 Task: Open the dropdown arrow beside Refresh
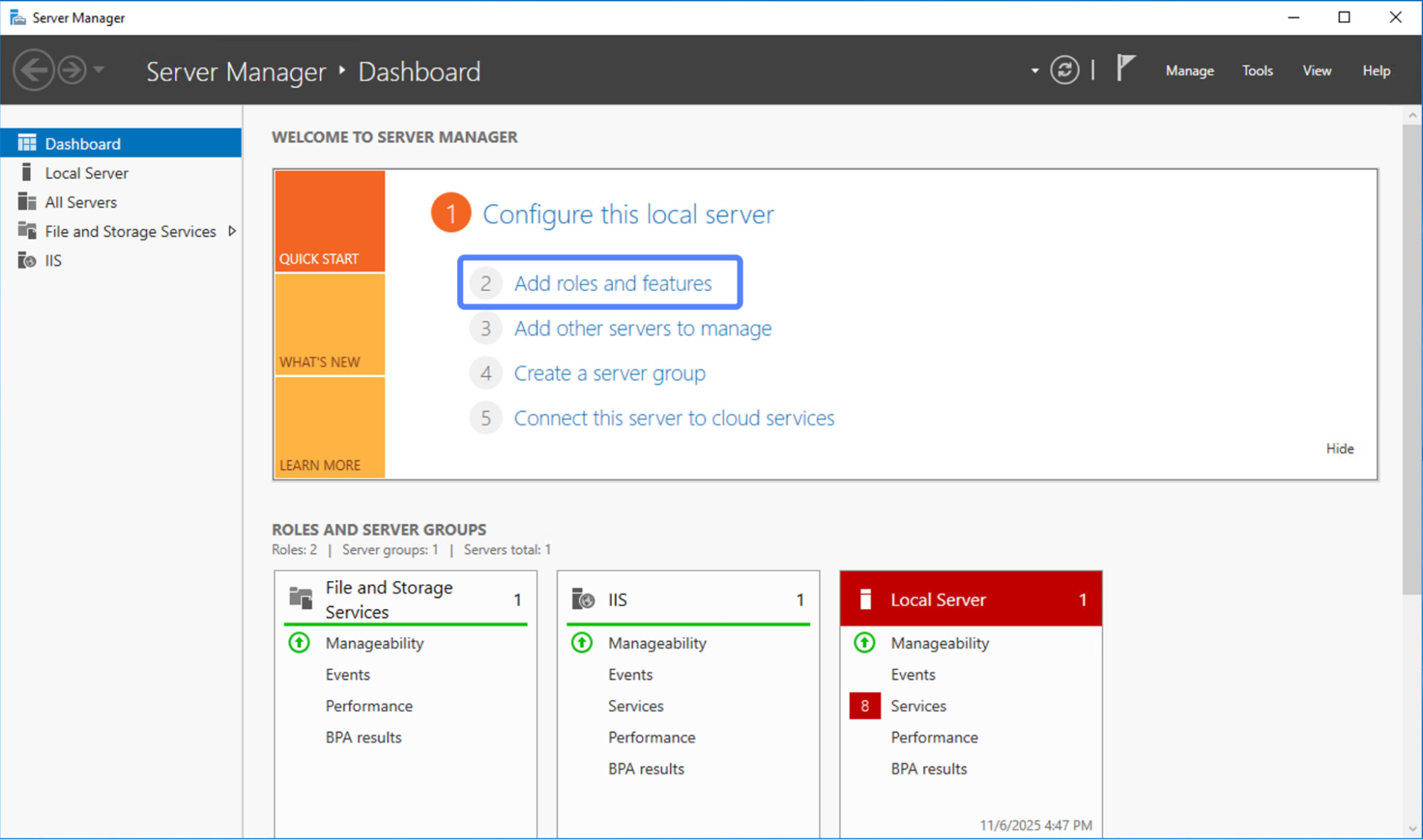tap(1034, 70)
